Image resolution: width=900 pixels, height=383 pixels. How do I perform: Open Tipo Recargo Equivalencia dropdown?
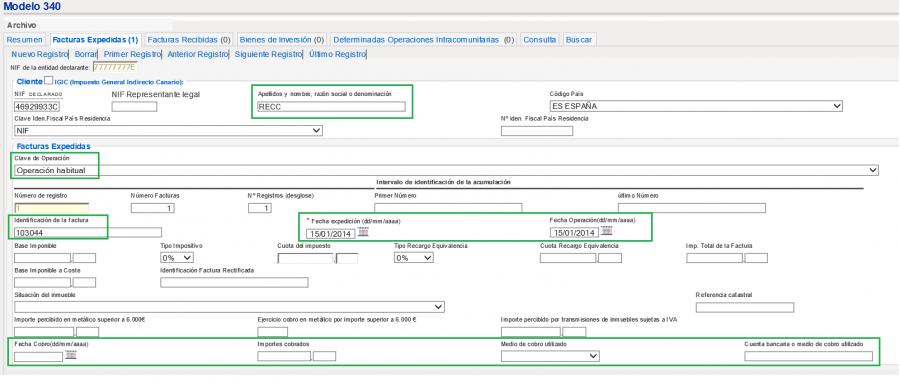pos(414,258)
